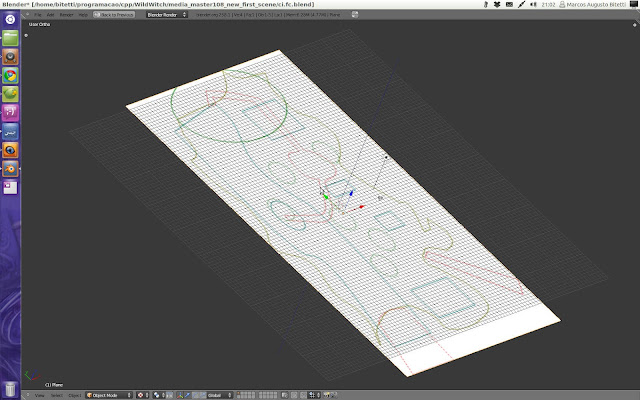Click the clock showing 21:02

(x=548, y=4)
